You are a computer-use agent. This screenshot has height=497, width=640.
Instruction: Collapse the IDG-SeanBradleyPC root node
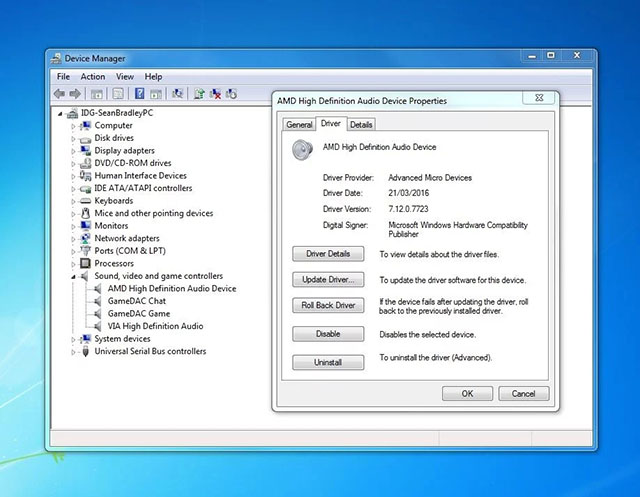tap(60, 113)
